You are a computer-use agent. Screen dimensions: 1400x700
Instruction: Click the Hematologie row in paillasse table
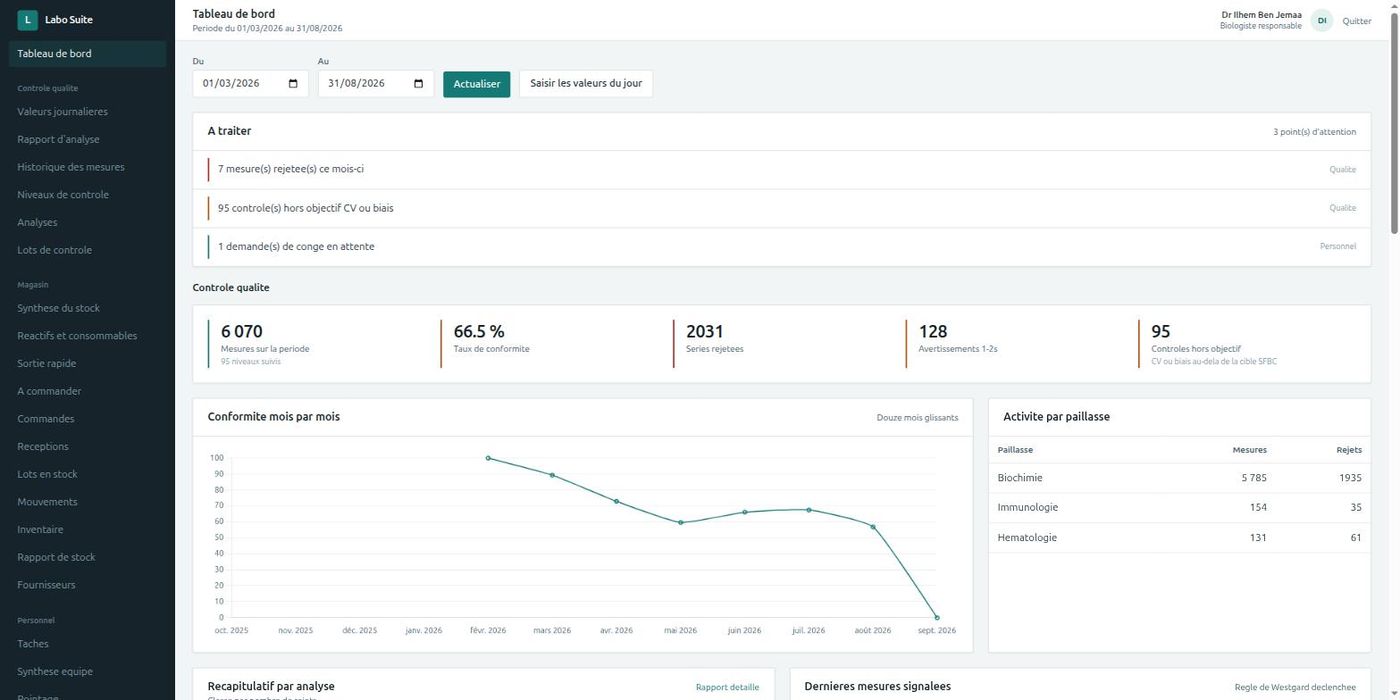pos(1180,538)
